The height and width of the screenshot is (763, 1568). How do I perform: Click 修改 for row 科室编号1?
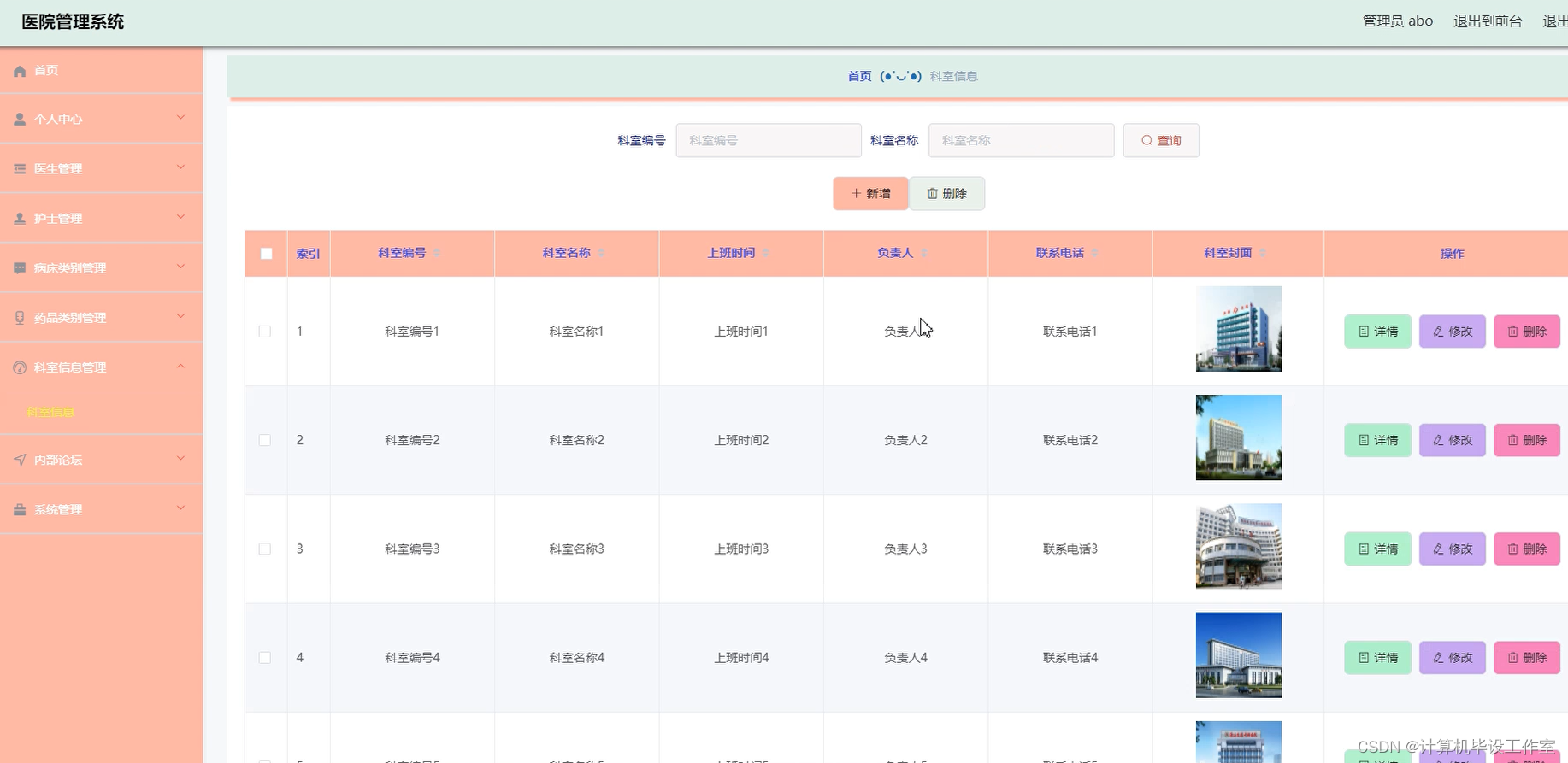click(x=1453, y=332)
